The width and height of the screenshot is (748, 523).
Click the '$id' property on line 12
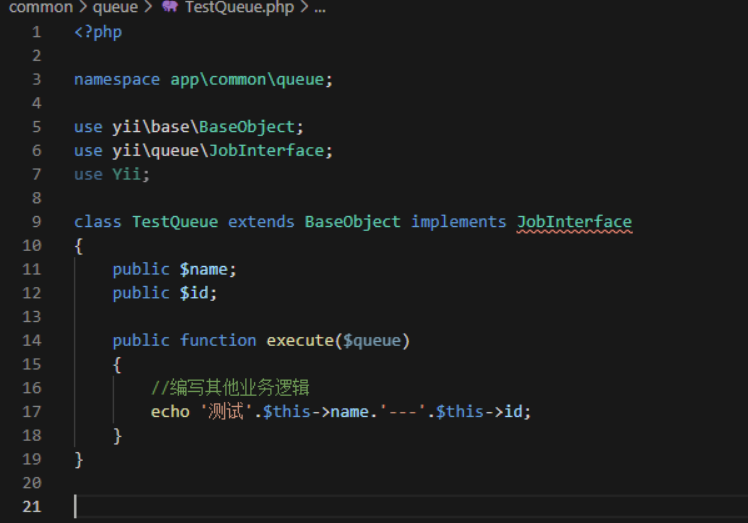(194, 293)
